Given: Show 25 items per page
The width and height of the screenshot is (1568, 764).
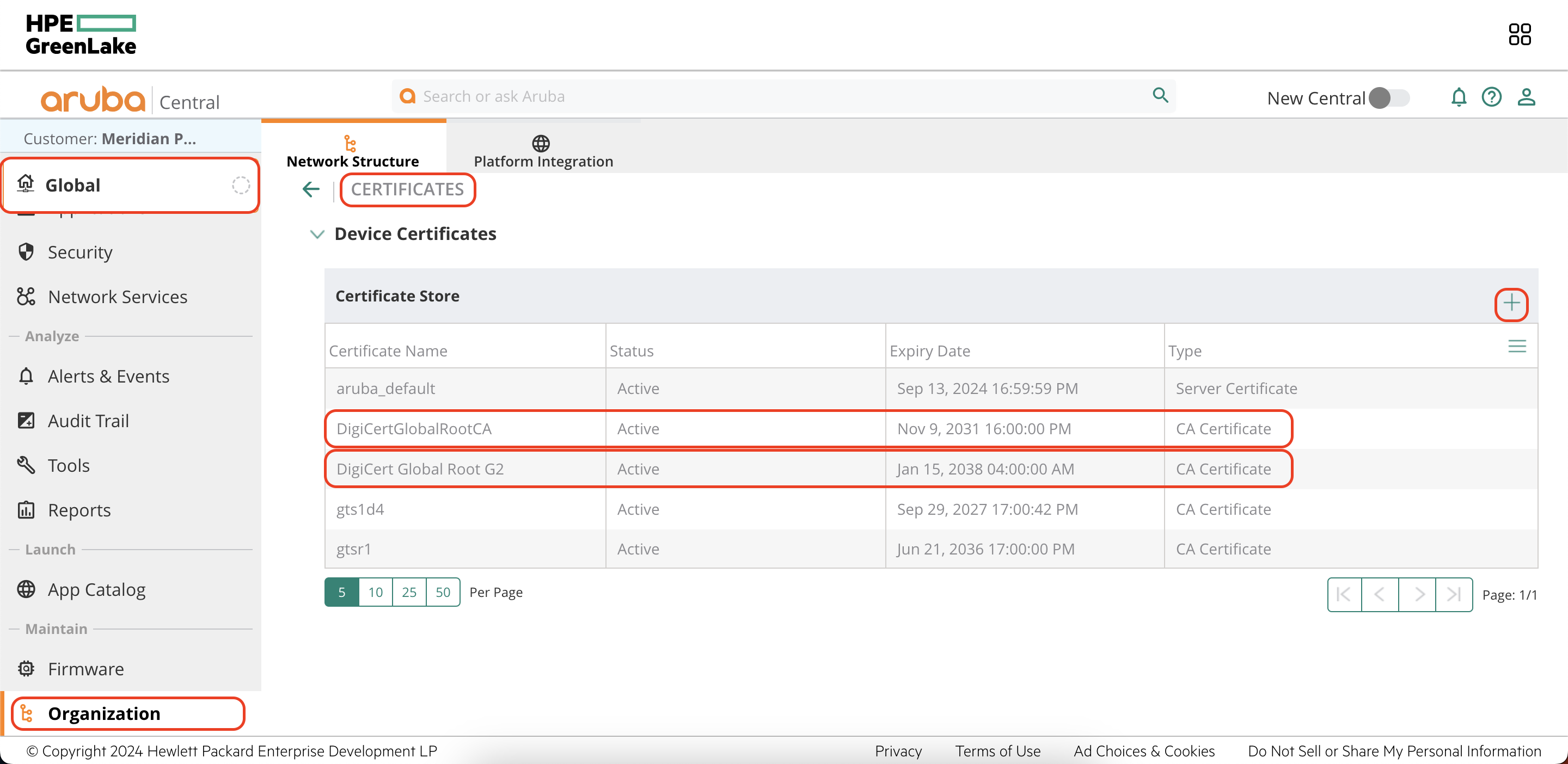Looking at the screenshot, I should tap(409, 592).
